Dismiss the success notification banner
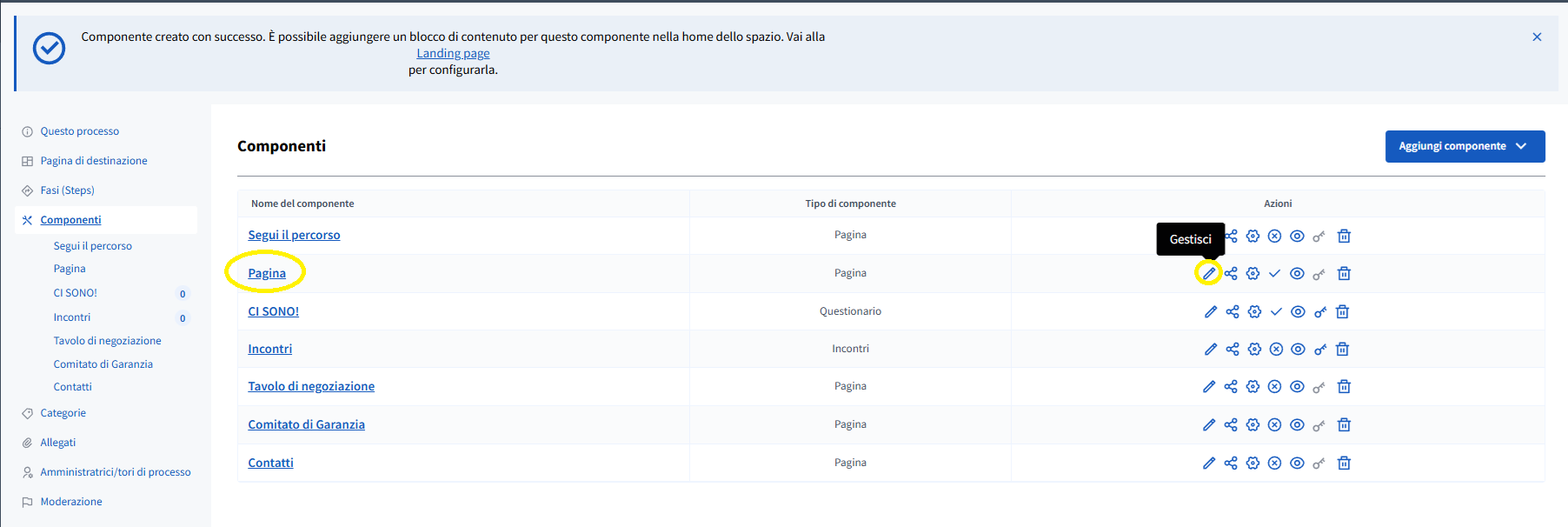 [1537, 37]
